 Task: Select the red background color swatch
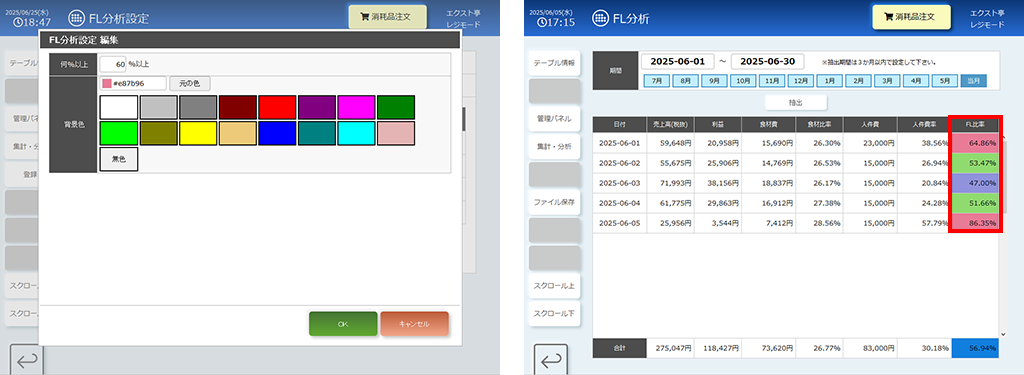(x=278, y=107)
